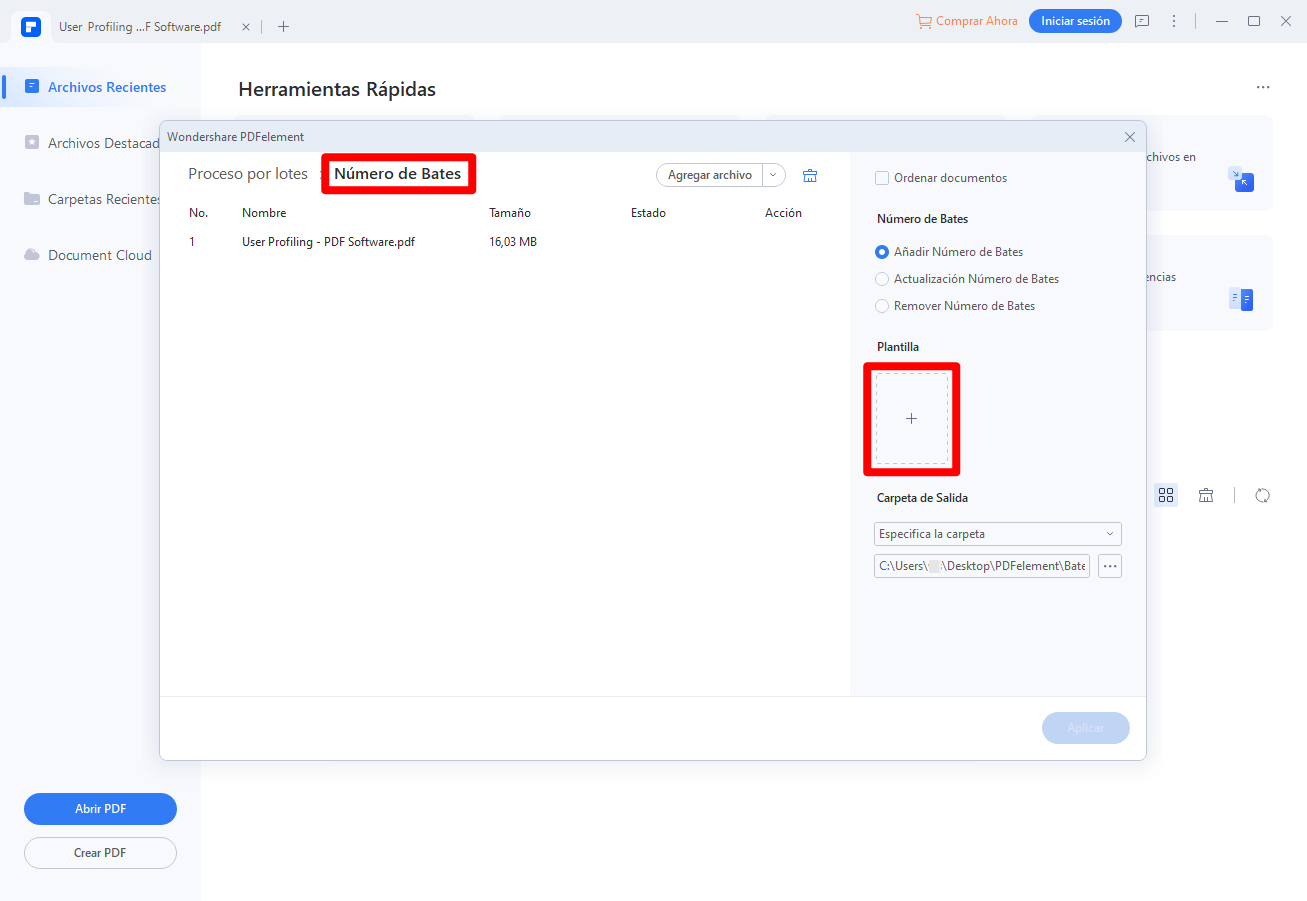This screenshot has width=1307, height=901.
Task: Click the Tamaño column header
Action: pos(510,213)
